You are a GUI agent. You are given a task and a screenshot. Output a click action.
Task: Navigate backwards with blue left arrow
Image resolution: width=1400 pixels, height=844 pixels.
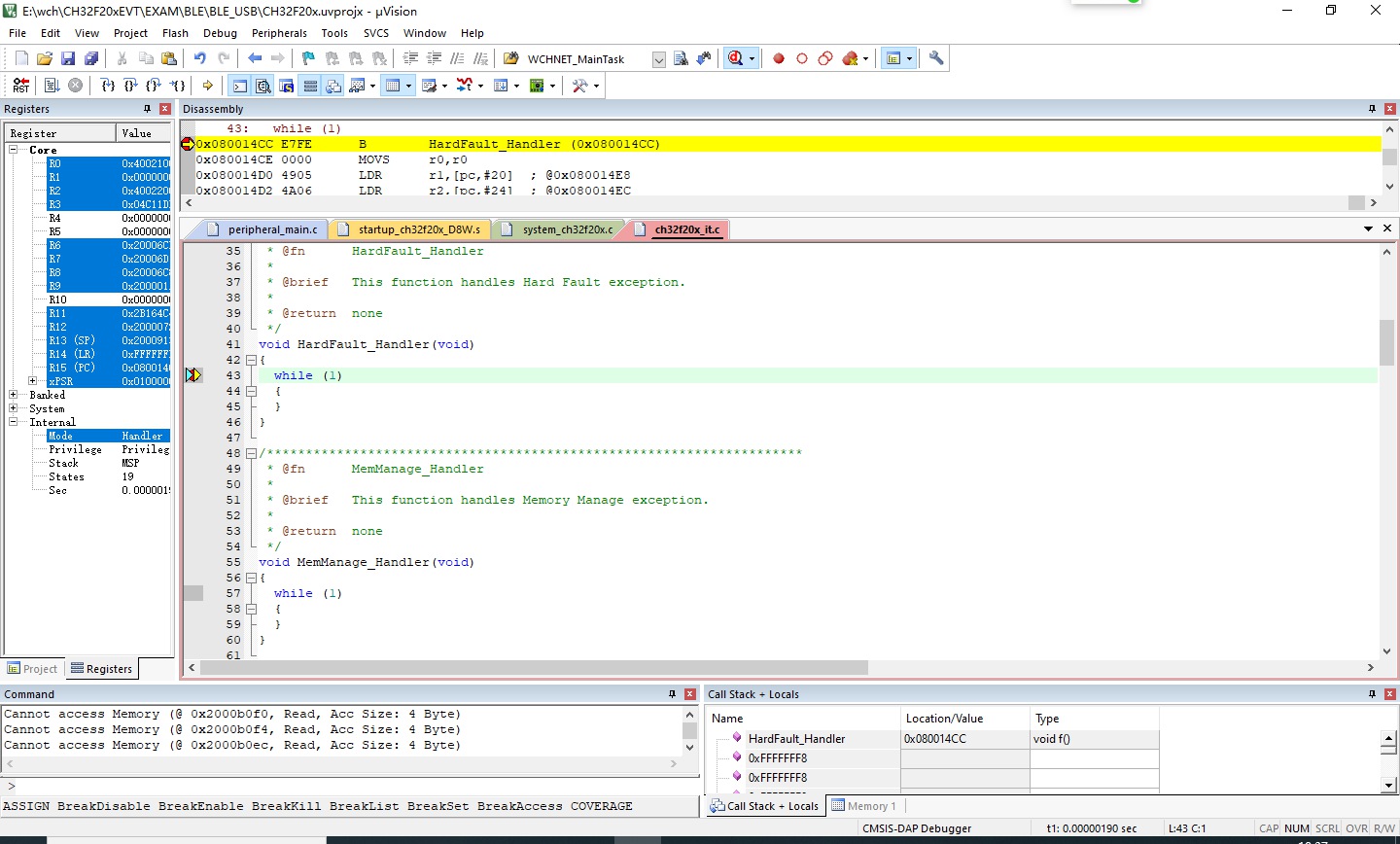(255, 58)
